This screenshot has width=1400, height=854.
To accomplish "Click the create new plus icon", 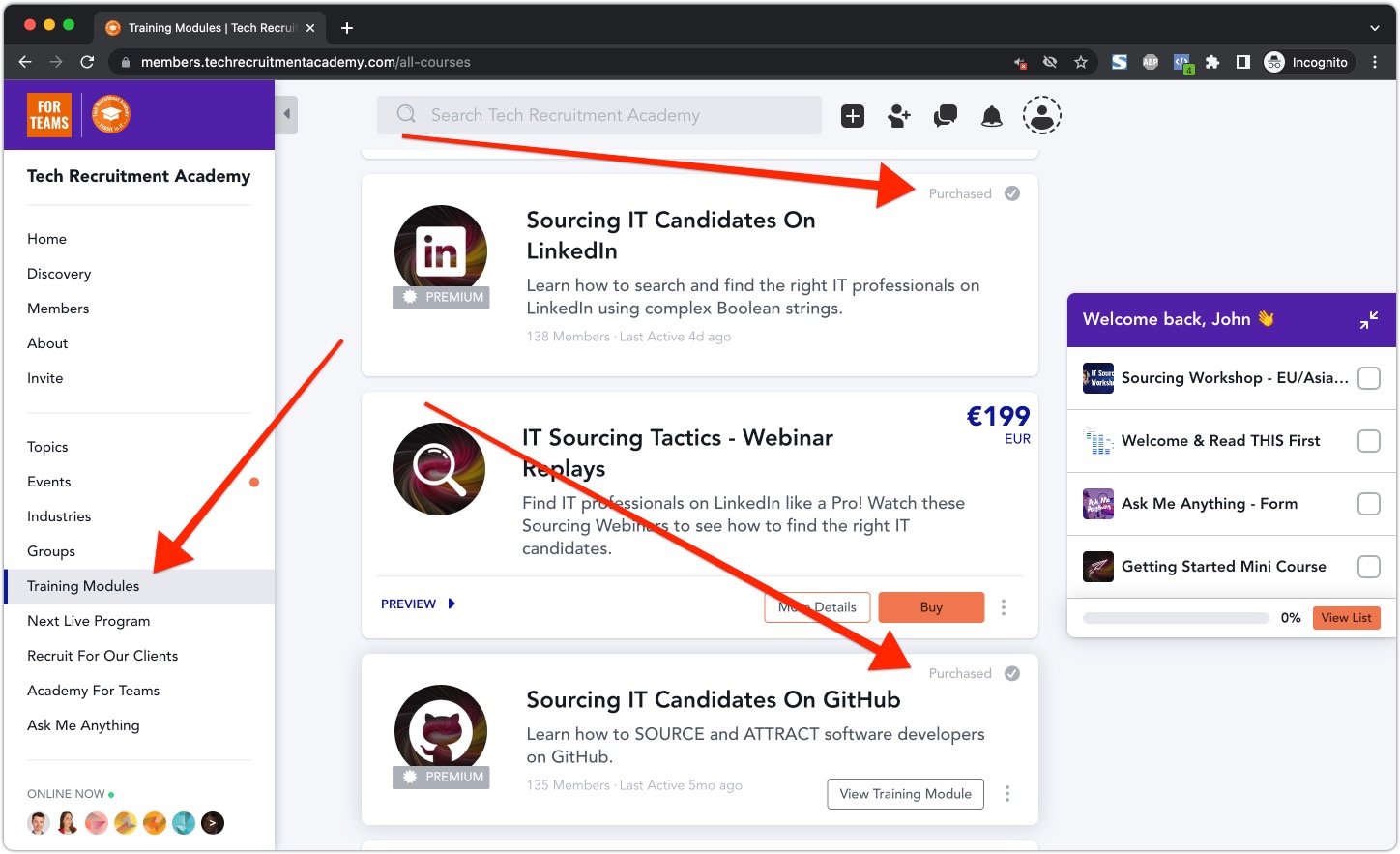I will 853,117.
